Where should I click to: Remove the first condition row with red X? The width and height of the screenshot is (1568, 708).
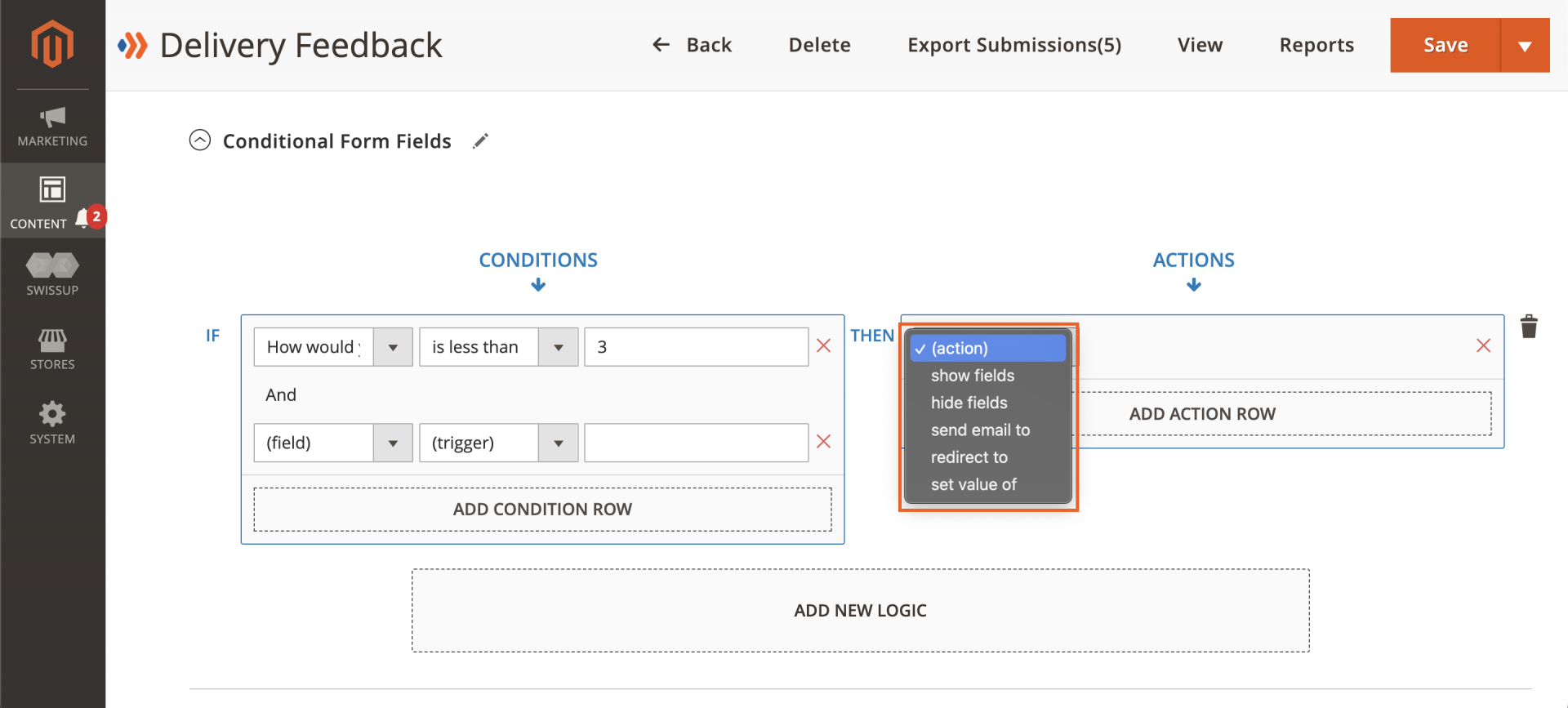click(x=823, y=346)
